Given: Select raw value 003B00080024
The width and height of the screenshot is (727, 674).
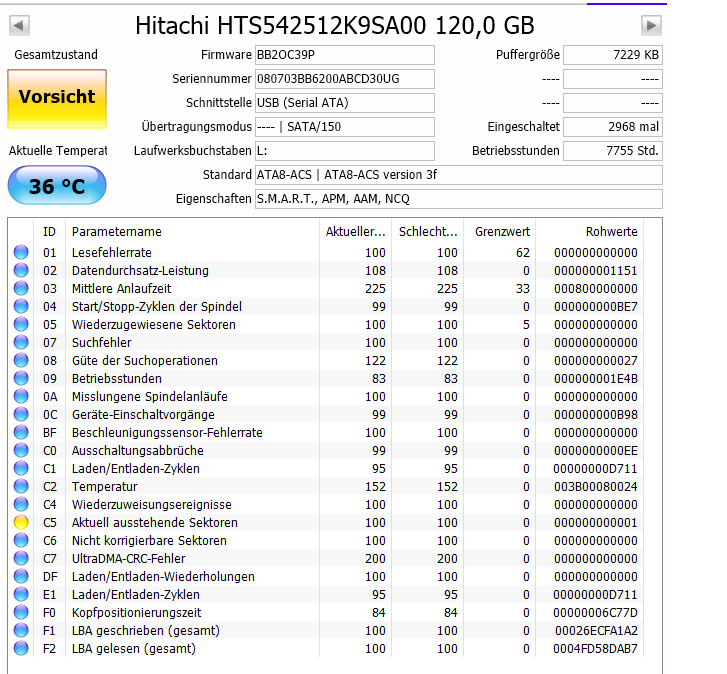Looking at the screenshot, I should click(595, 486).
